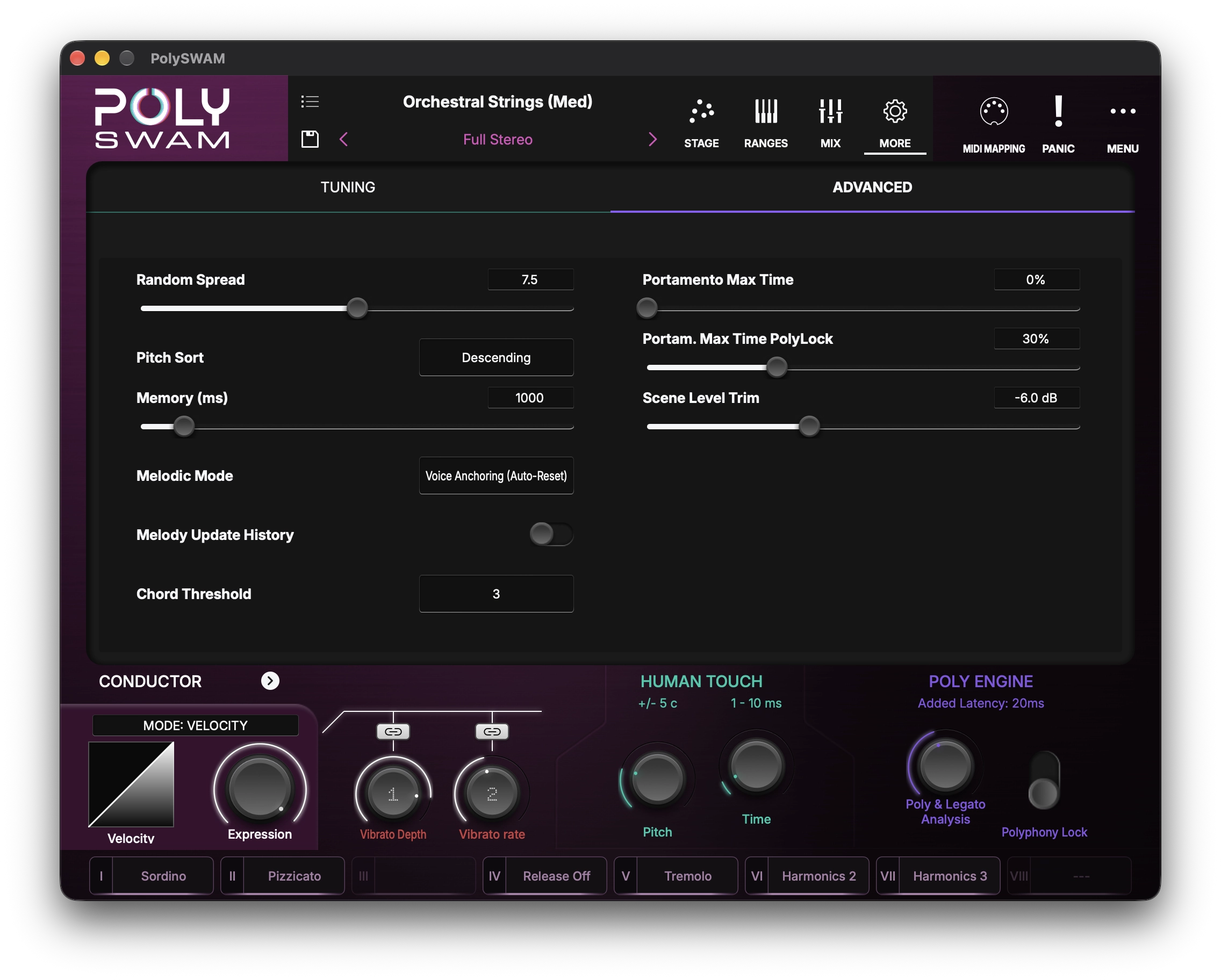
Task: Open the Melodic Mode Voice Anchoring dropdown
Action: click(496, 475)
